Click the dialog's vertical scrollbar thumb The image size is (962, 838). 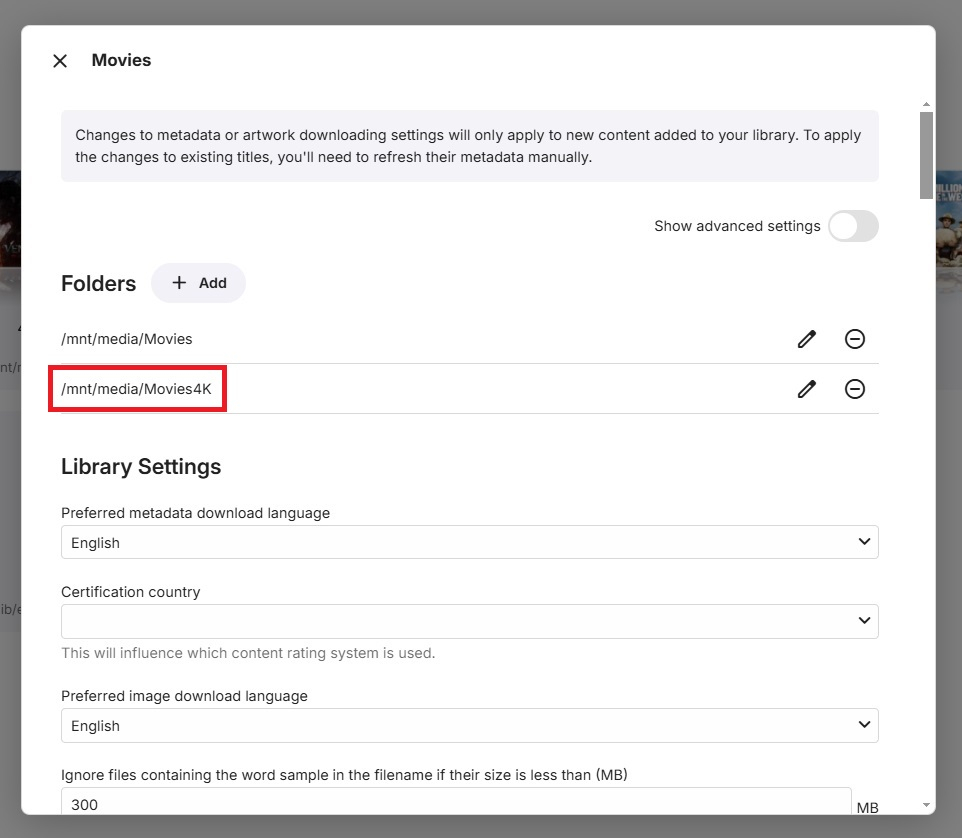coord(927,155)
